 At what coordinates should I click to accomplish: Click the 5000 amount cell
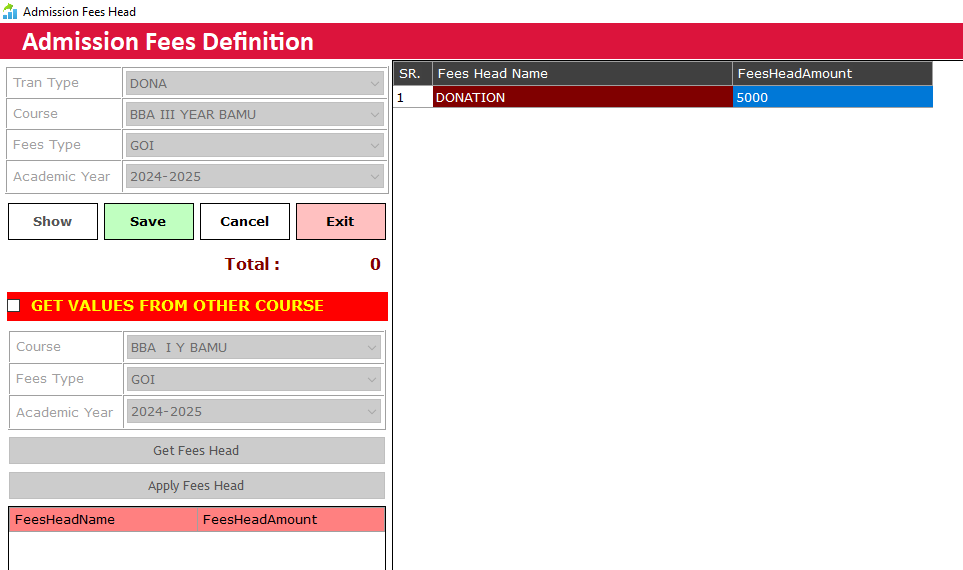832,97
